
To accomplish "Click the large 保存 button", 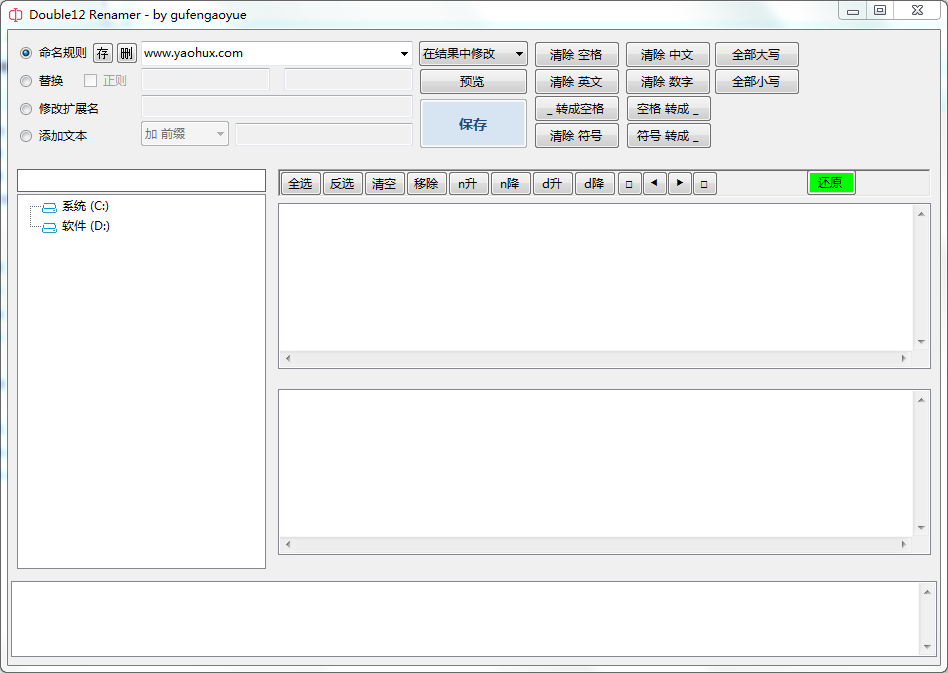I will point(473,124).
